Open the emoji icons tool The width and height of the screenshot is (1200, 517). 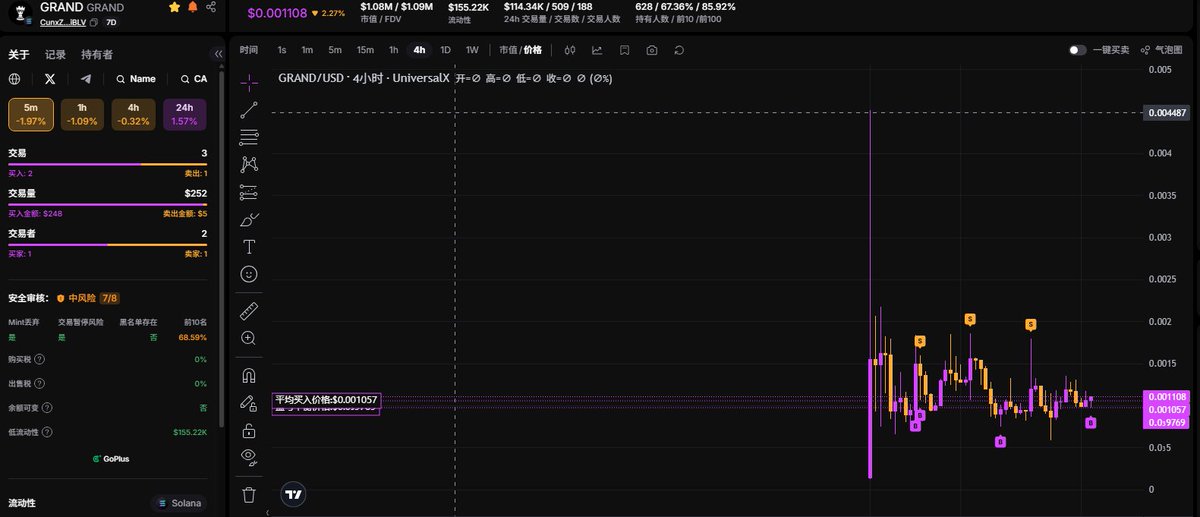pos(249,273)
